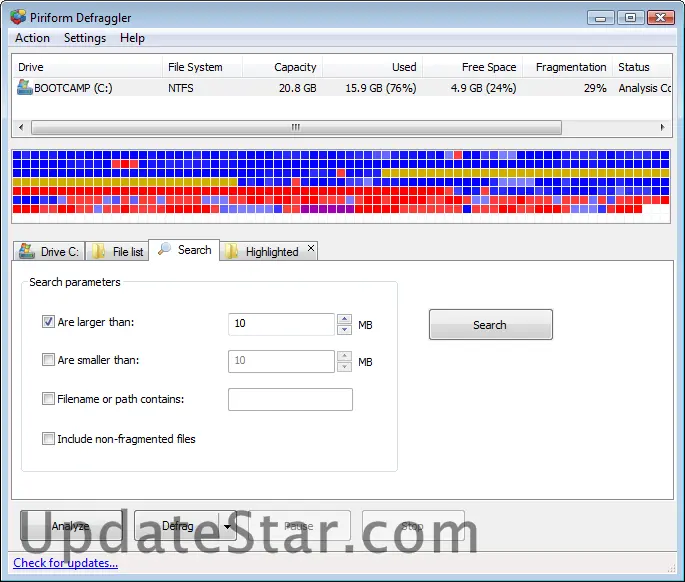
Task: Sort by the Capacity column header
Action: (283, 67)
